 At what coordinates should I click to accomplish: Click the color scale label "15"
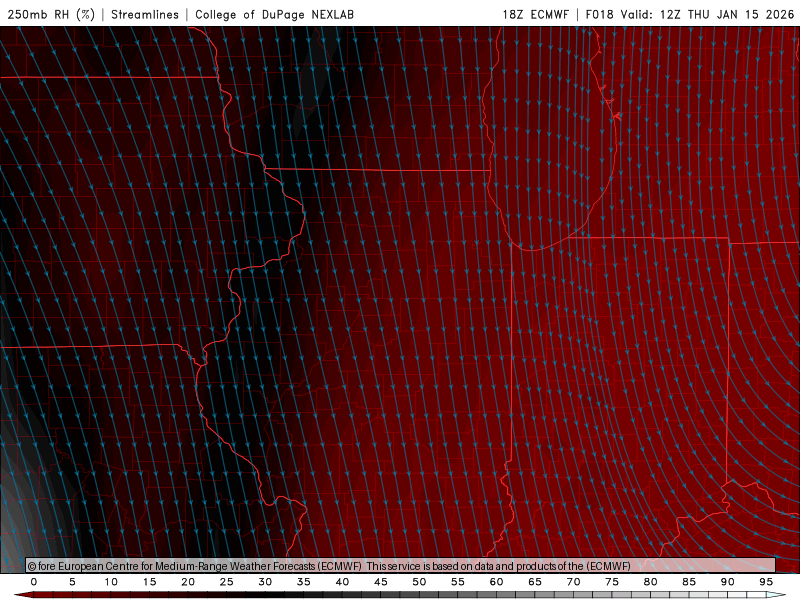[x=149, y=582]
